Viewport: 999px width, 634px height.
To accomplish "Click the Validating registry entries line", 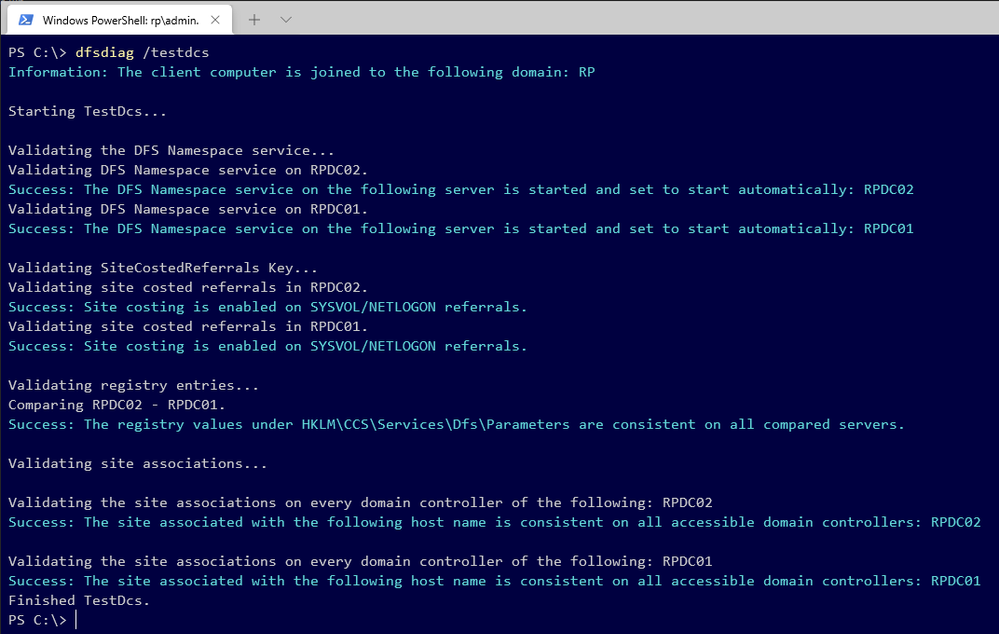I will tap(130, 385).
